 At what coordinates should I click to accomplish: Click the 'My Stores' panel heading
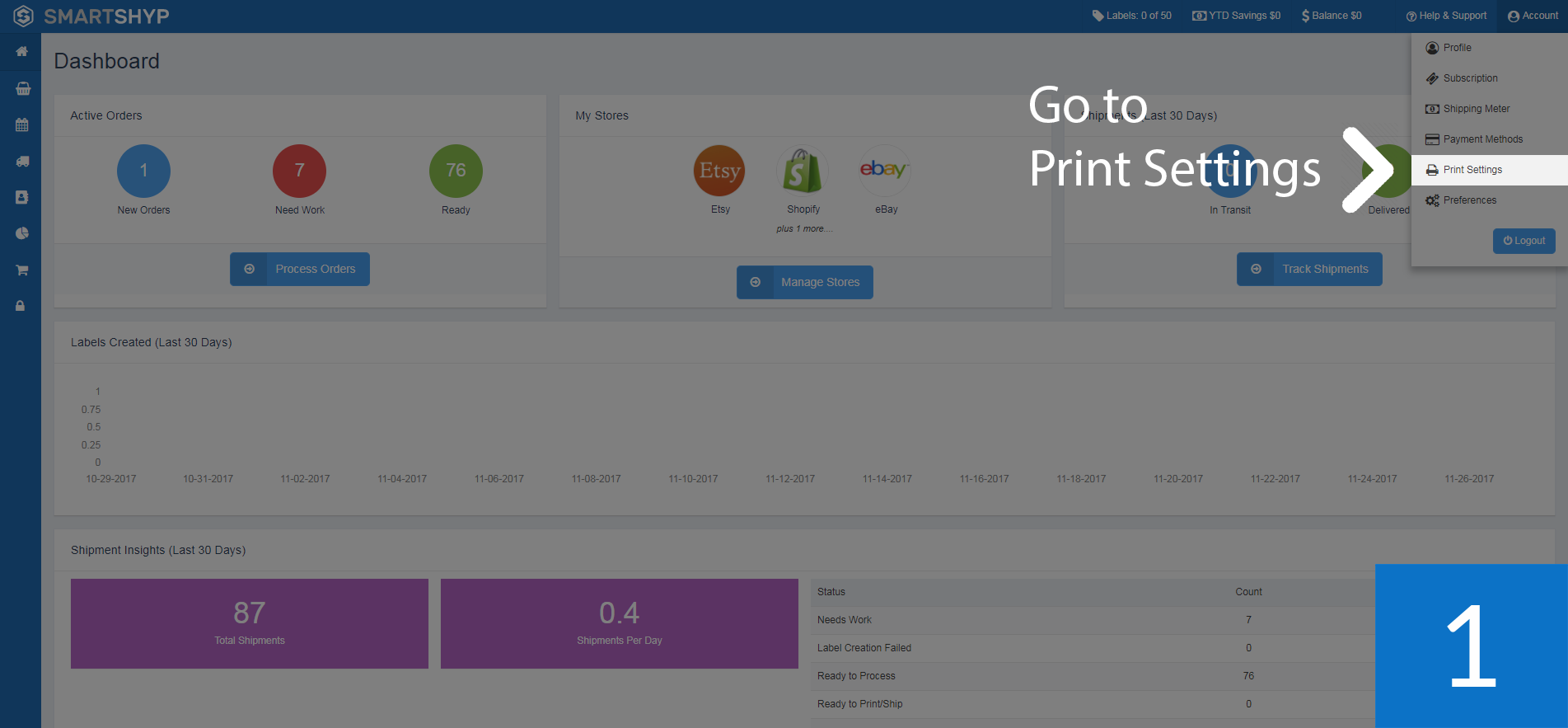pos(601,115)
